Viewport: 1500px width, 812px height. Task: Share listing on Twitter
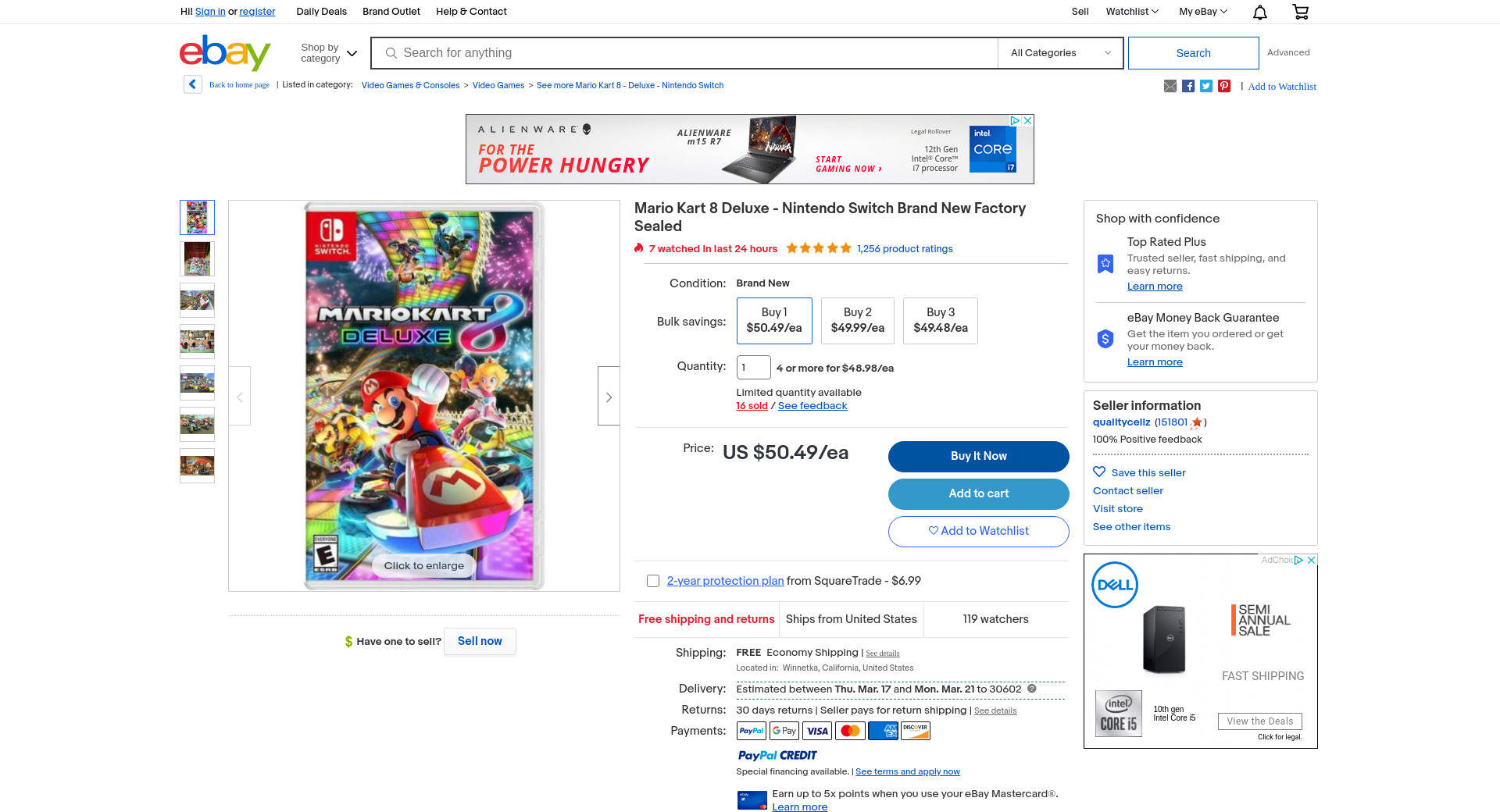1205,86
